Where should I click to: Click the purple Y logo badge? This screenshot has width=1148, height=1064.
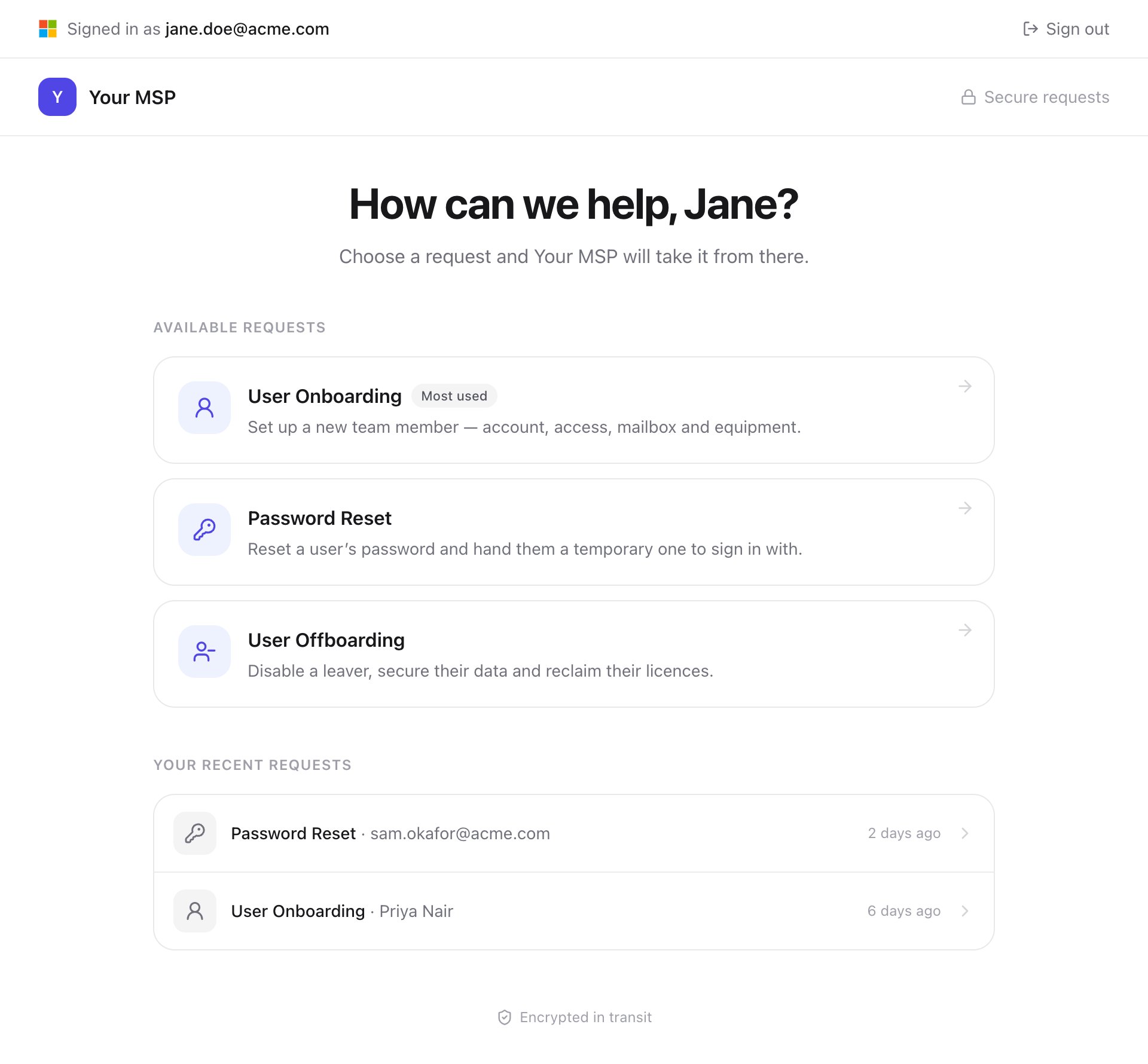(57, 97)
